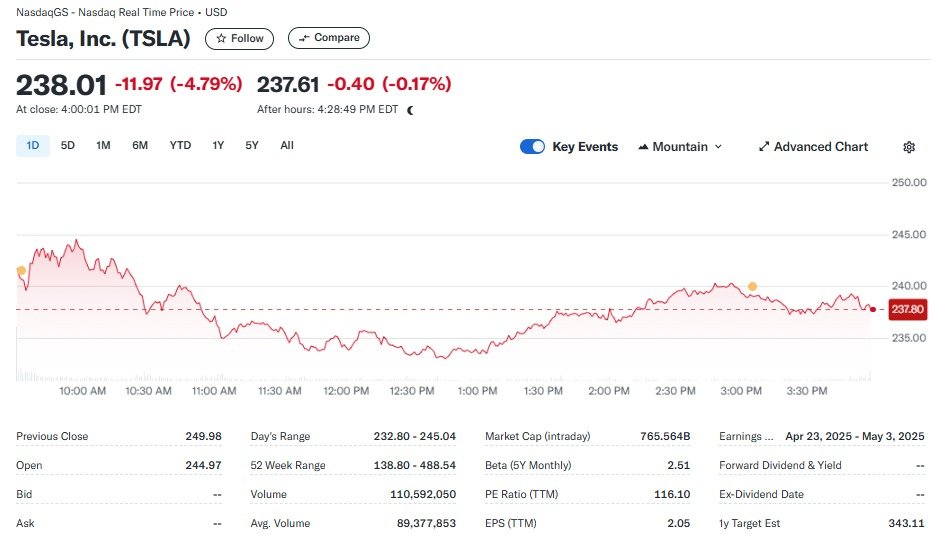The image size is (935, 542).
Task: Click the earnings date Apr 23, 2025 - May 3, 2025
Action: [854, 436]
